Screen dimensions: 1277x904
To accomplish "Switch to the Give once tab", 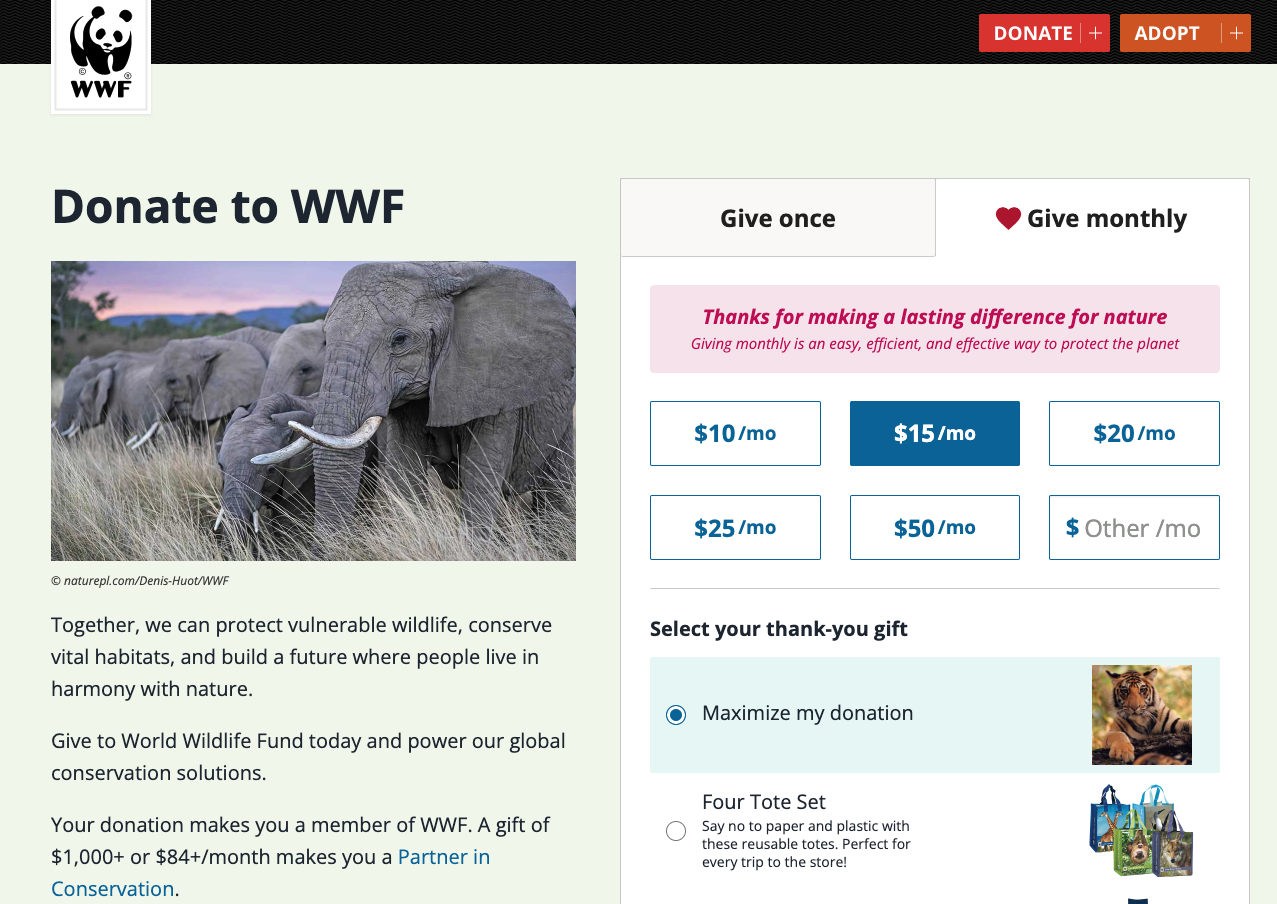I will pos(778,217).
